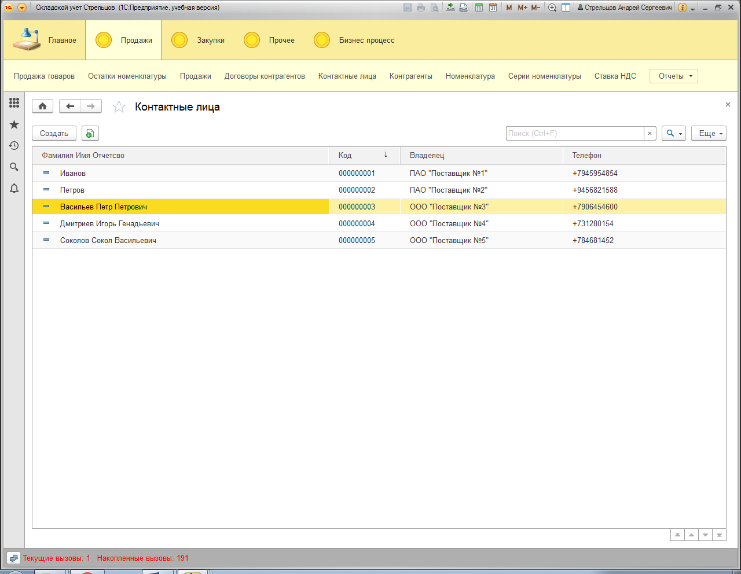Click the zoom magnifier icon in title bar
This screenshot has width=741, height=574.
click(x=551, y=8)
